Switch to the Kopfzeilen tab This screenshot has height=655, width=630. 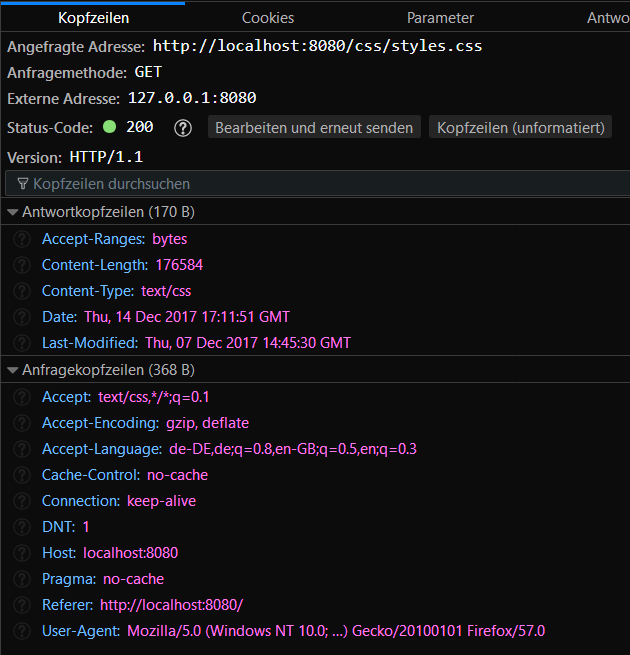(94, 18)
